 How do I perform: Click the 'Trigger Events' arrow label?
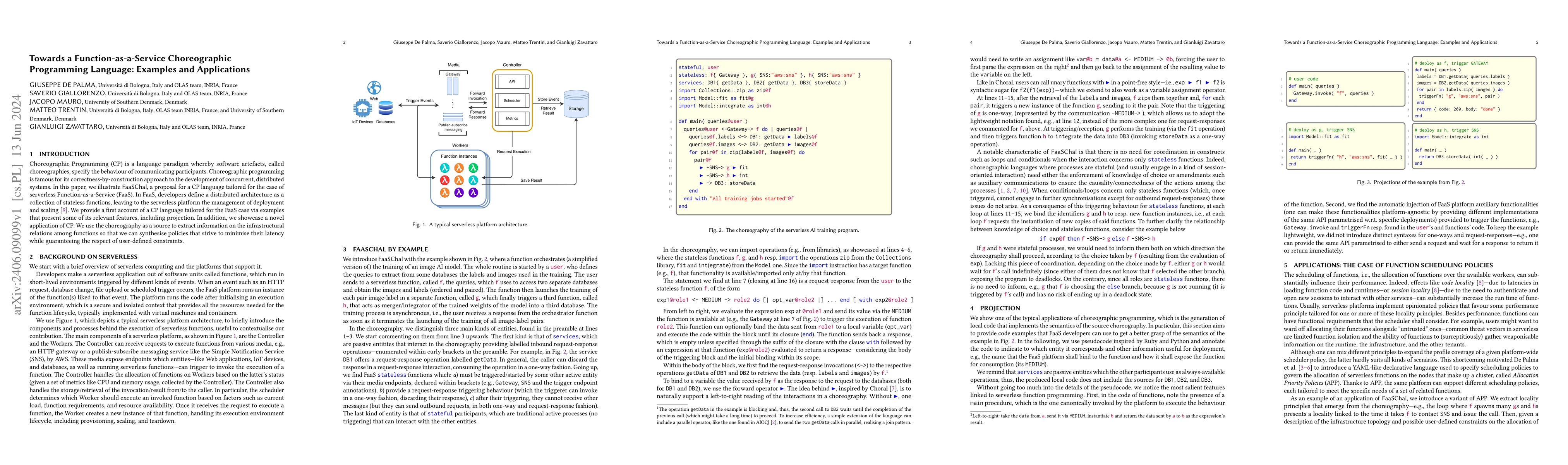[x=420, y=101]
